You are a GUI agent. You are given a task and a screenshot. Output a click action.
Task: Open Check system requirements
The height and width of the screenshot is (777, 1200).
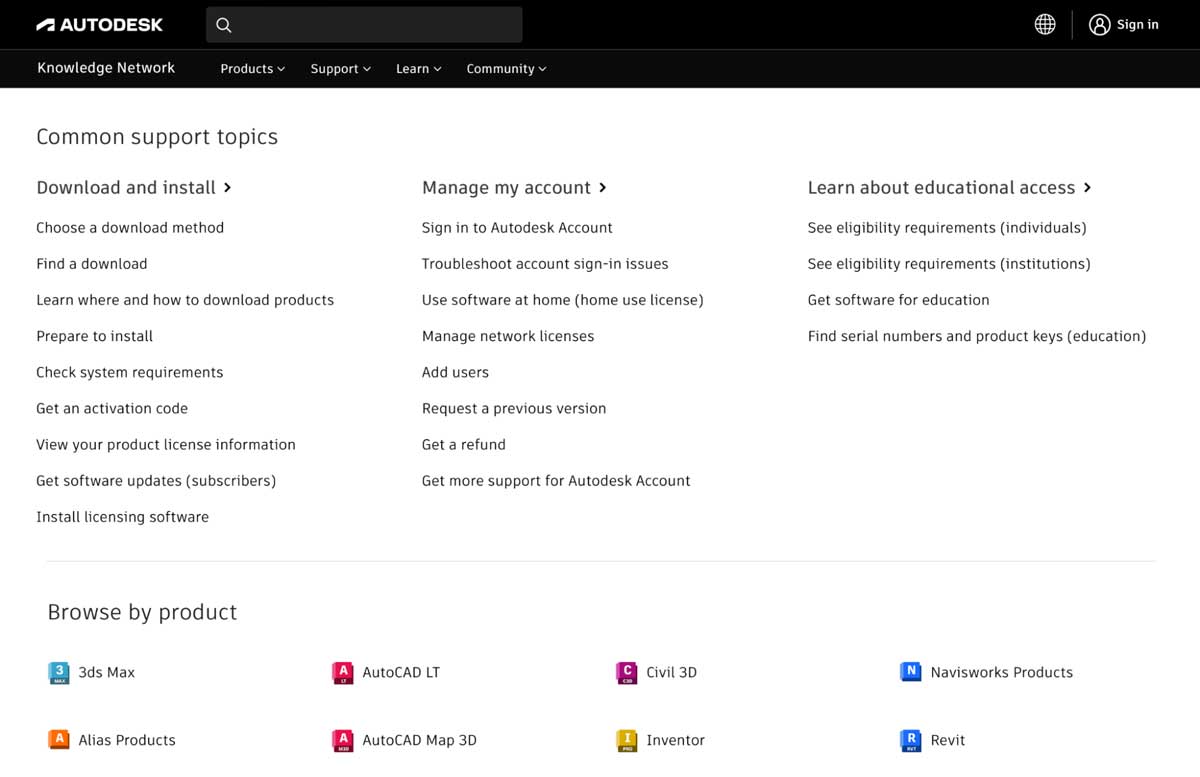[x=129, y=372]
